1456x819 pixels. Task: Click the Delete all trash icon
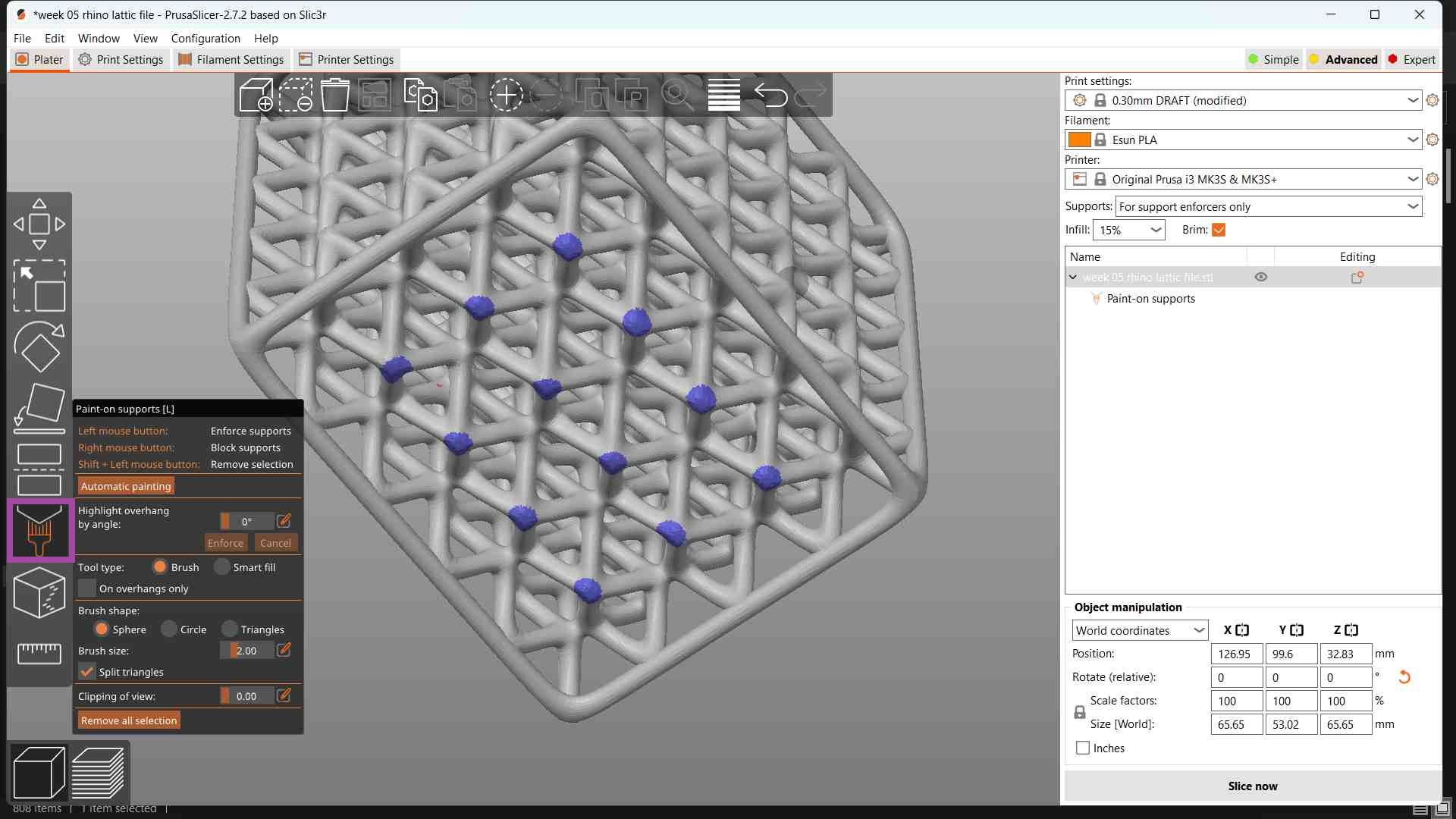coord(334,96)
